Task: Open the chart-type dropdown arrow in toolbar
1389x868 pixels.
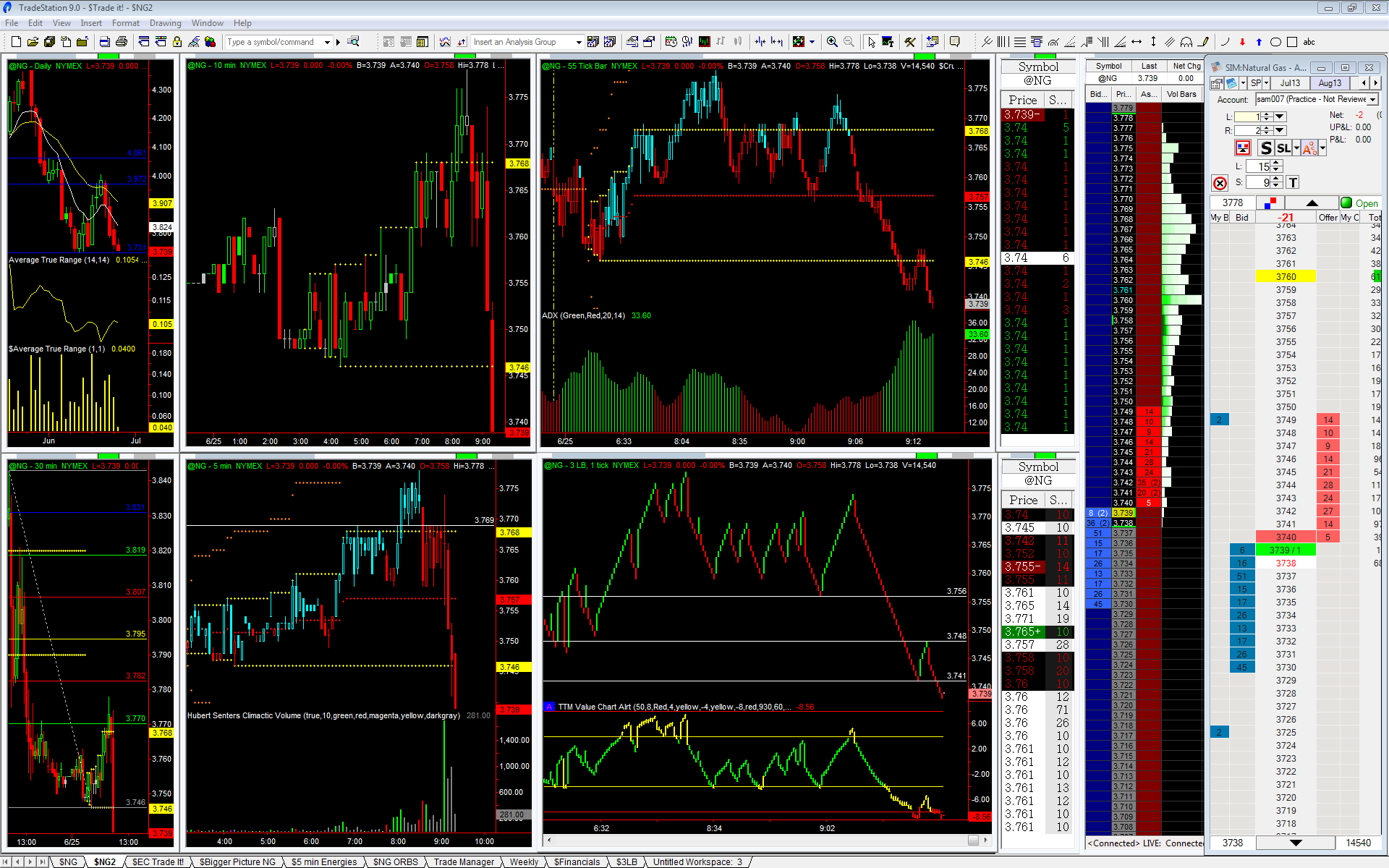Action: pyautogui.click(x=812, y=42)
